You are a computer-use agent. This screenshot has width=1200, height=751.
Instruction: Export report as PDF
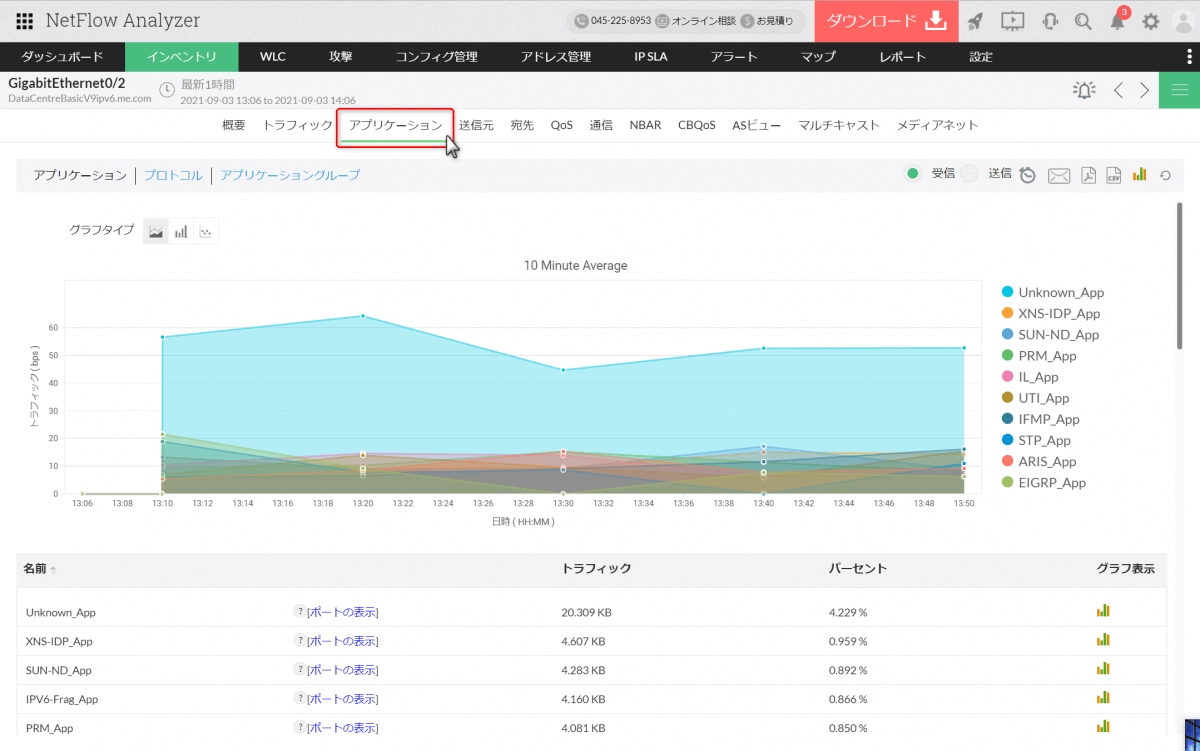click(x=1088, y=175)
